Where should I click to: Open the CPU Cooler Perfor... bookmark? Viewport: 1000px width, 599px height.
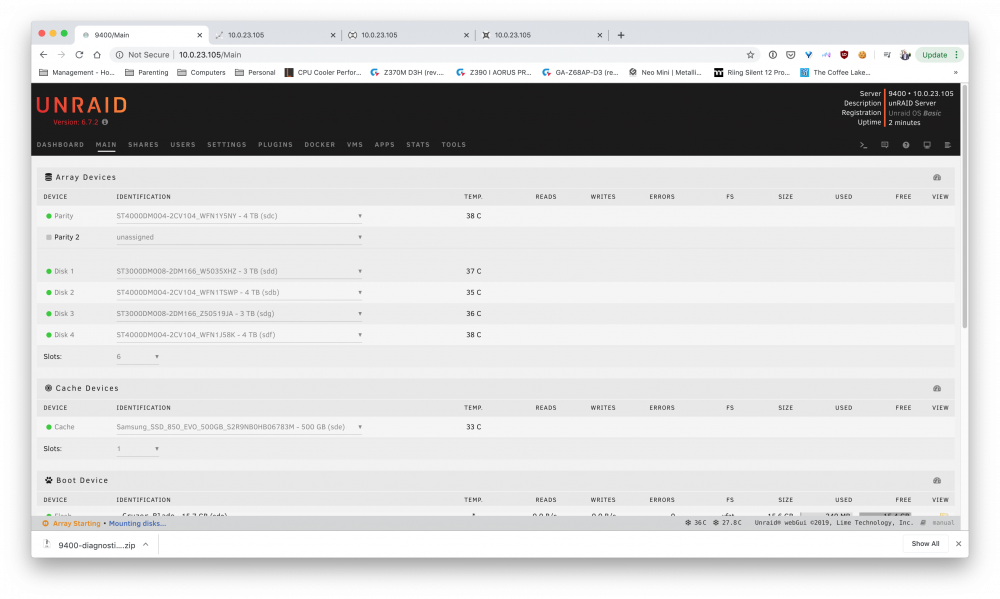pos(323,73)
